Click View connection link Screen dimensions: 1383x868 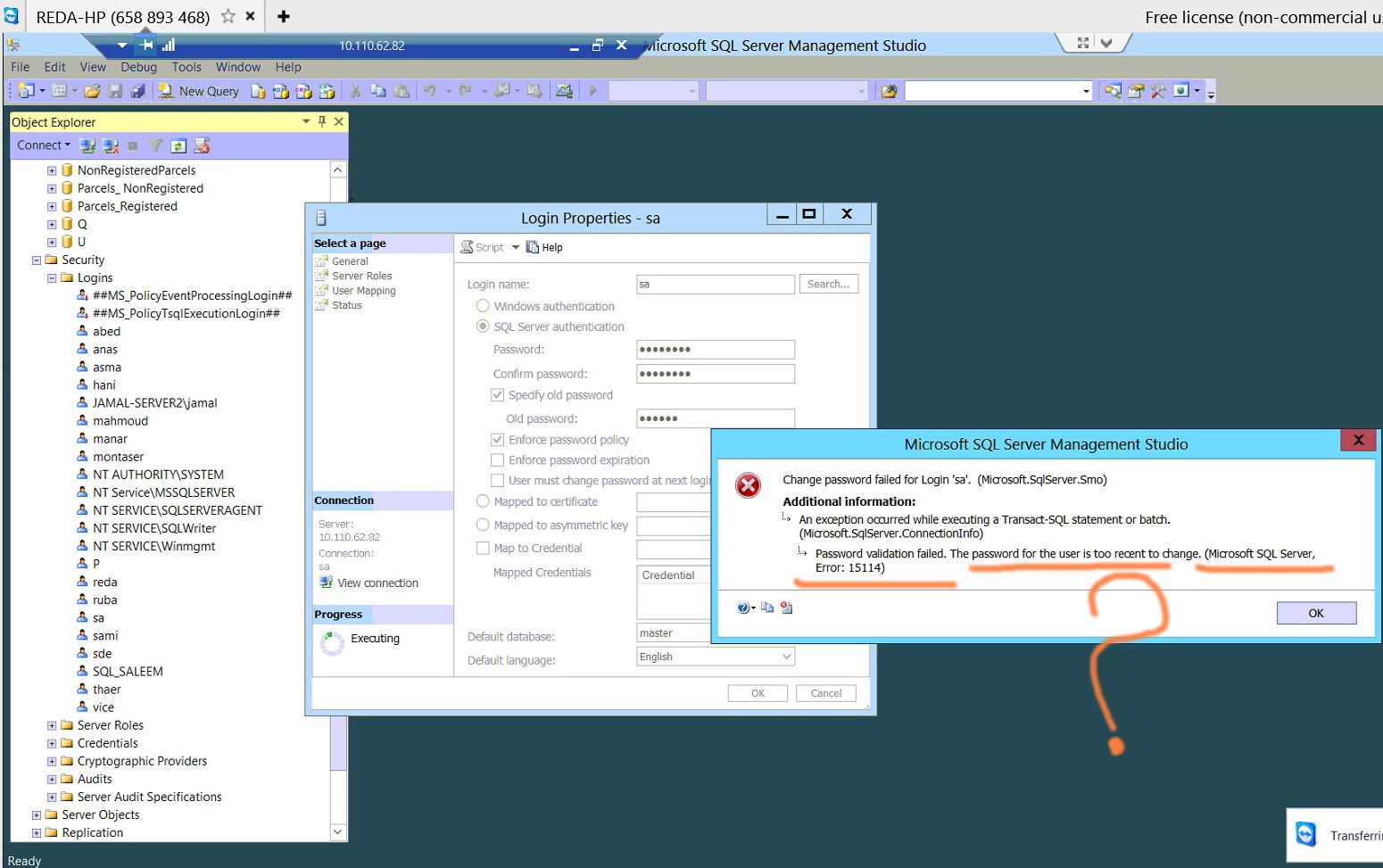pyautogui.click(x=377, y=583)
